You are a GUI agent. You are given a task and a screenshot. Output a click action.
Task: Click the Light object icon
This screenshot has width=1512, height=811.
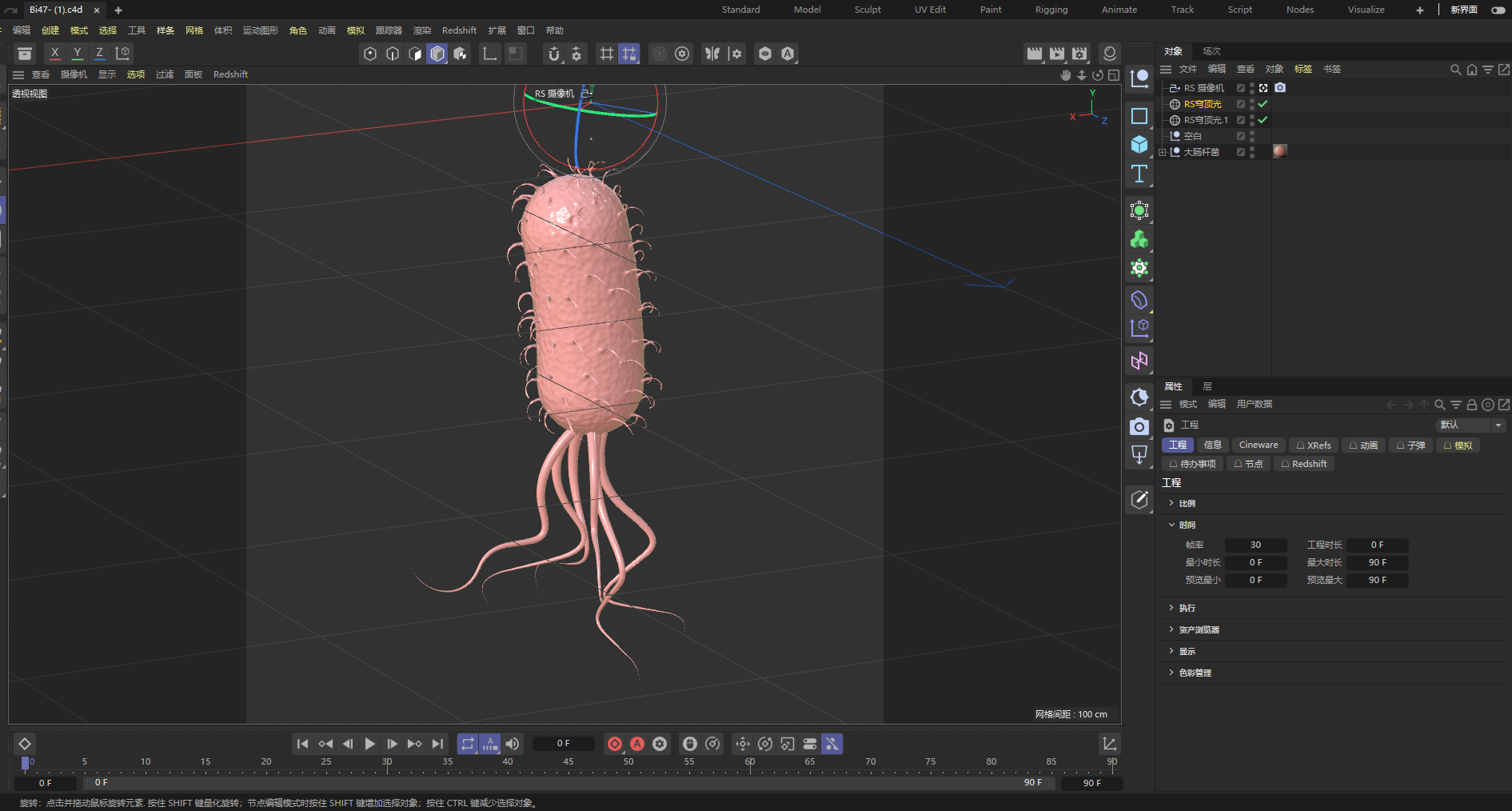point(1139,455)
